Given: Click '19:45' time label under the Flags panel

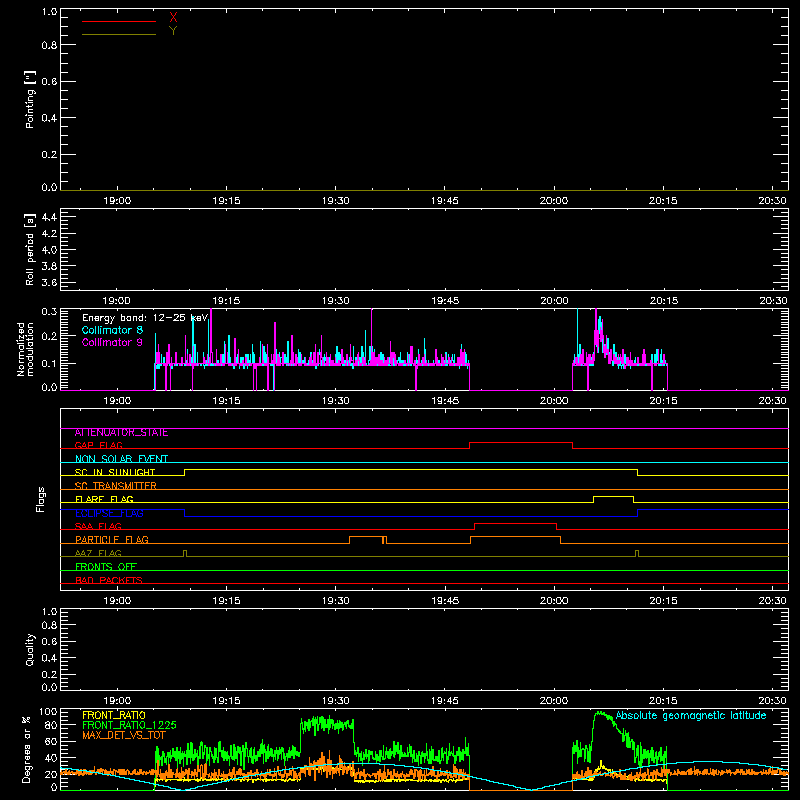Looking at the screenshot, I should [x=445, y=601].
